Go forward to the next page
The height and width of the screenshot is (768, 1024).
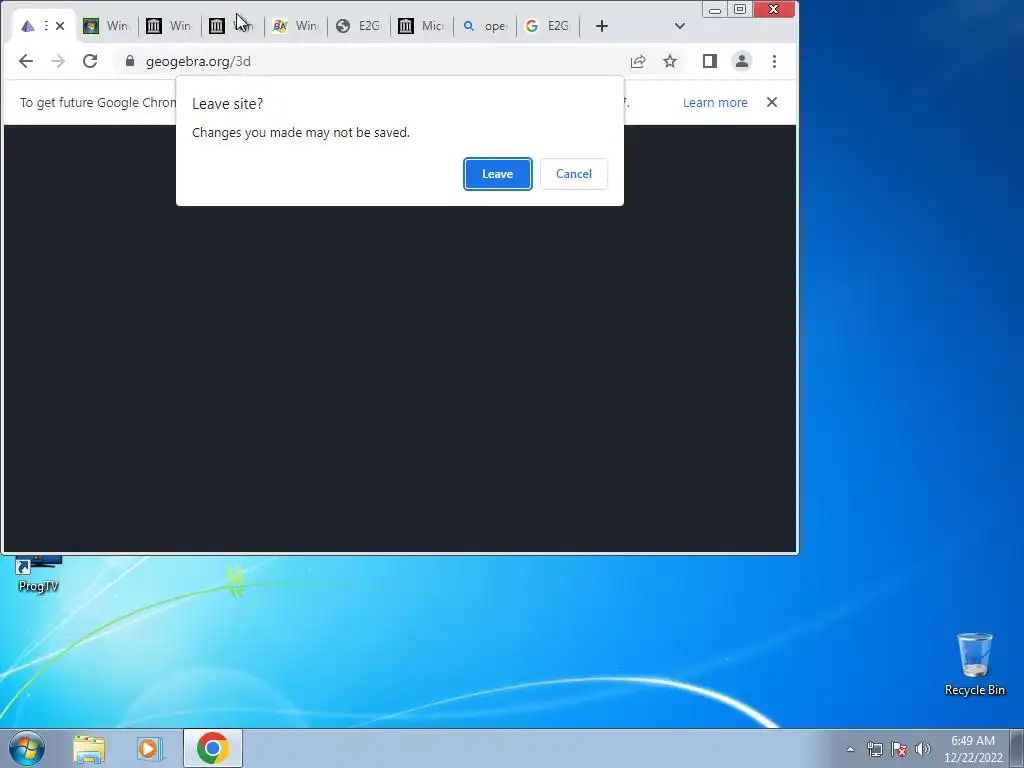tap(58, 61)
